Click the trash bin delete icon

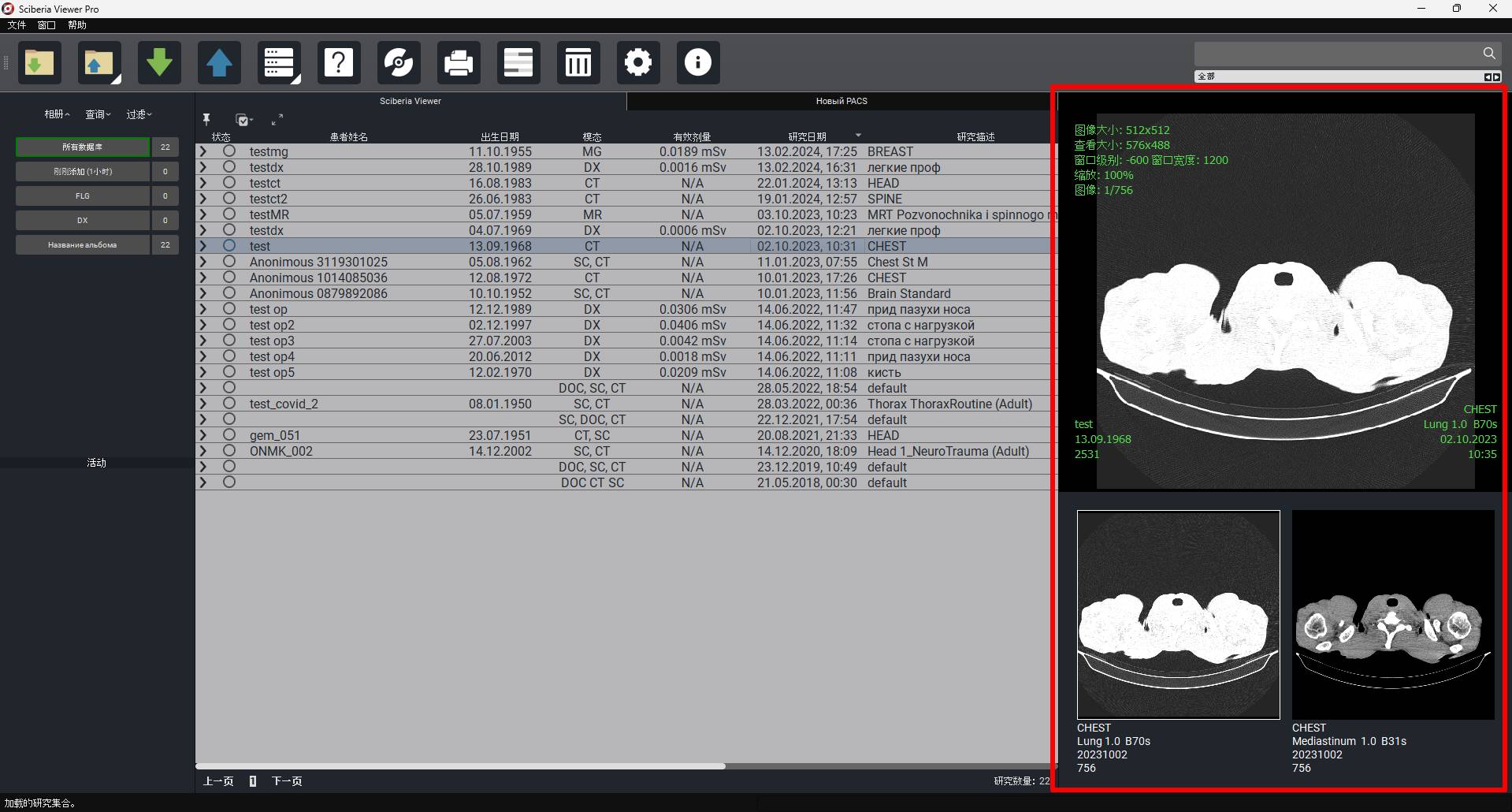coord(578,62)
